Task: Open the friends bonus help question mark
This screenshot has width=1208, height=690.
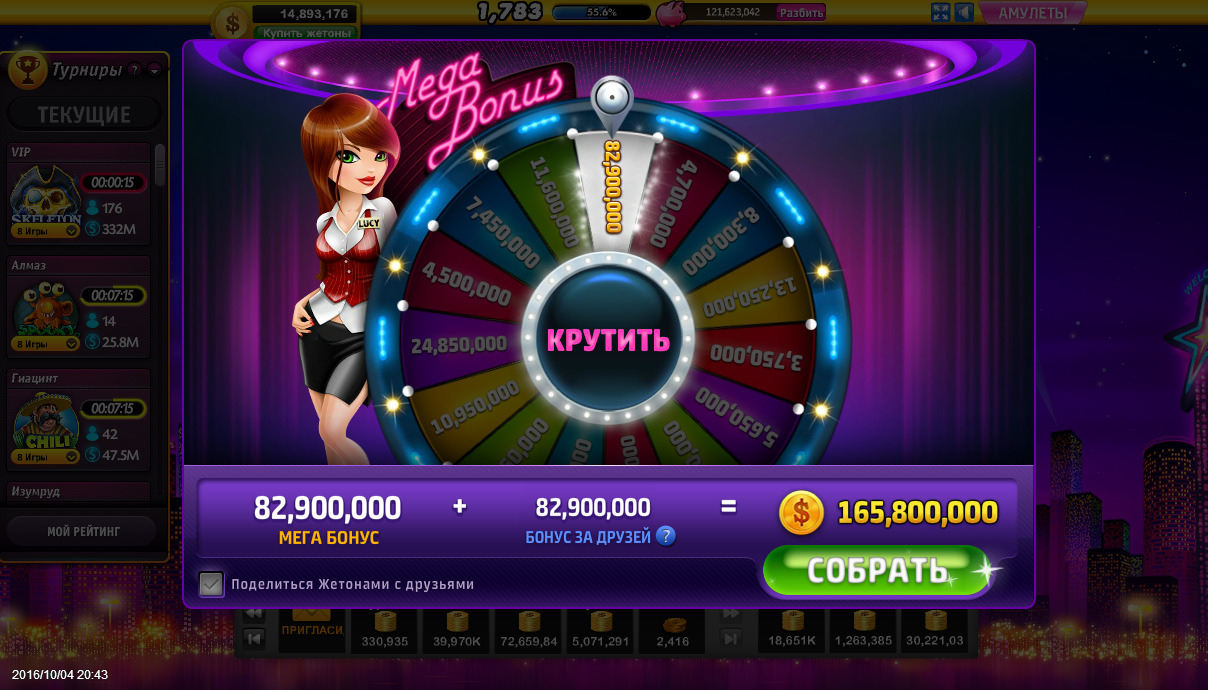Action: coord(666,536)
